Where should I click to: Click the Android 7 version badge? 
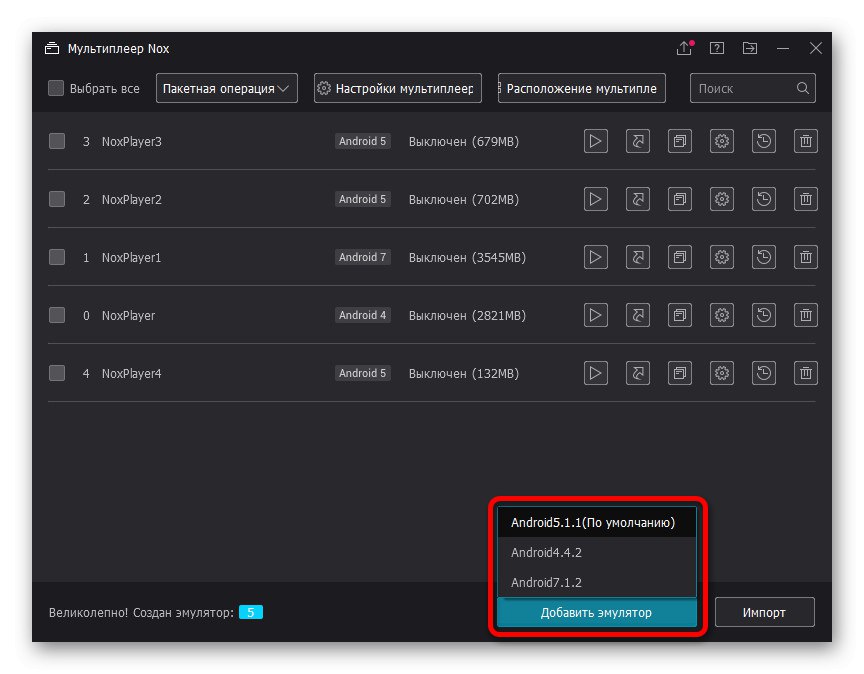coord(363,257)
